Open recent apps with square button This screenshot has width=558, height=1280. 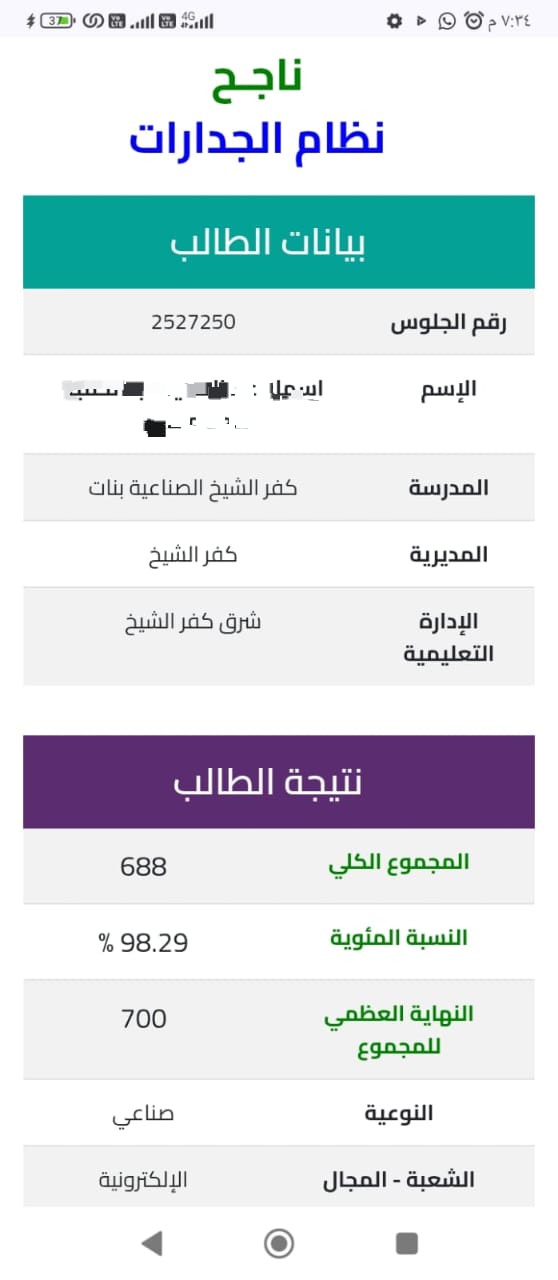coord(407,1243)
